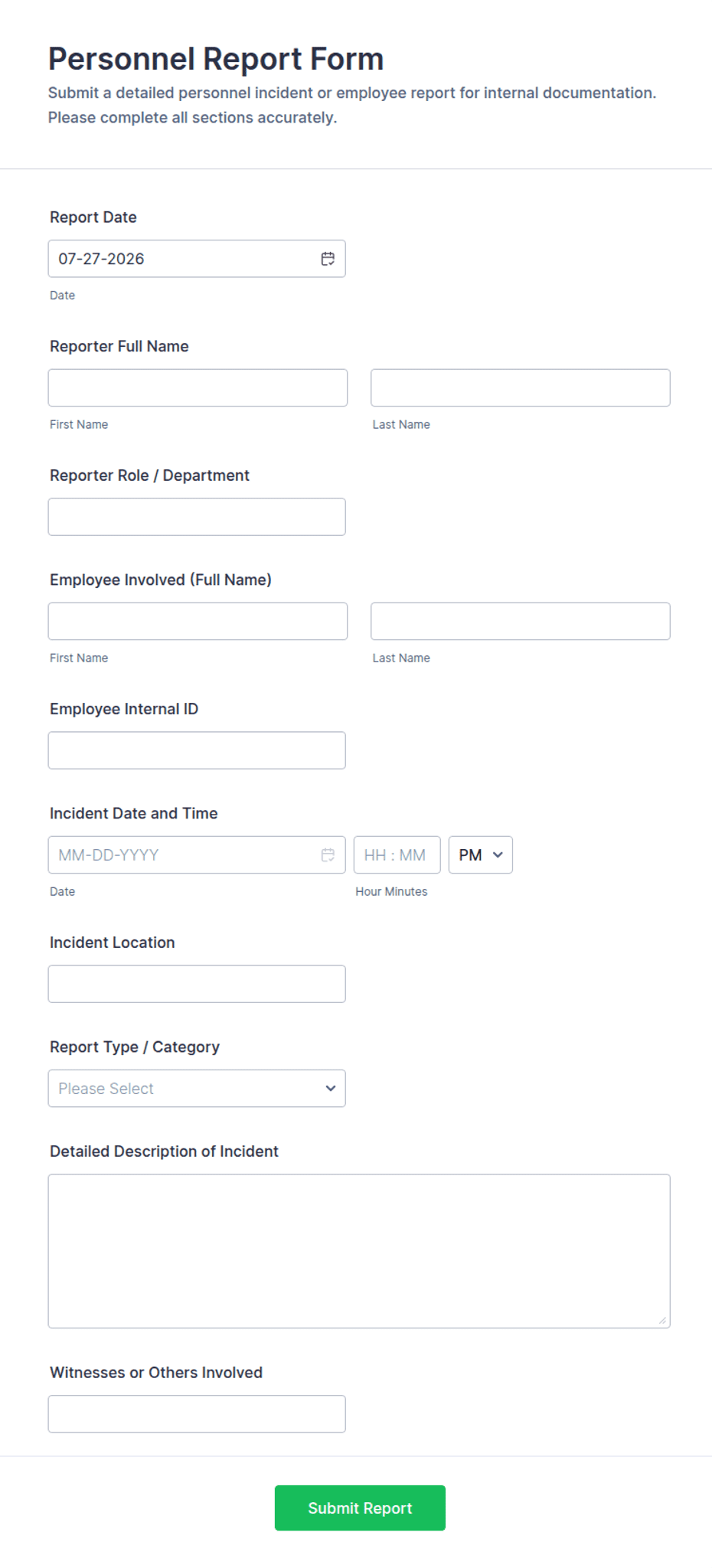Select the Employee Involved Last Name field
Image resolution: width=712 pixels, height=1568 pixels.
coord(521,622)
